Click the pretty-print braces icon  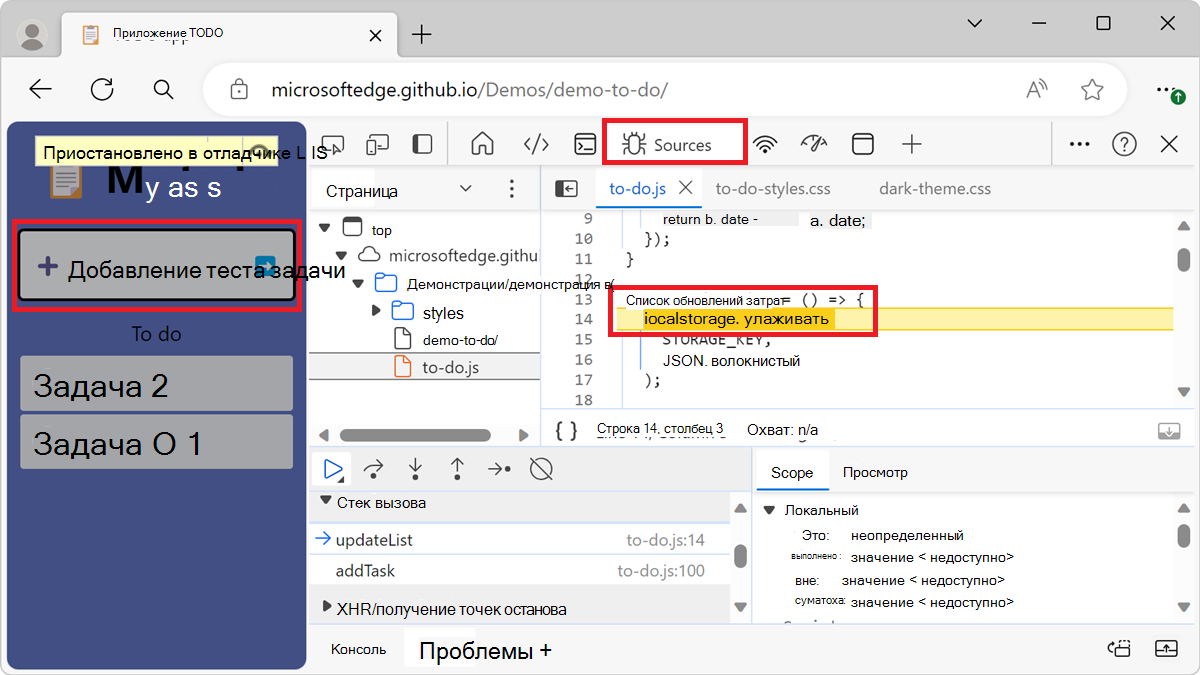(565, 428)
